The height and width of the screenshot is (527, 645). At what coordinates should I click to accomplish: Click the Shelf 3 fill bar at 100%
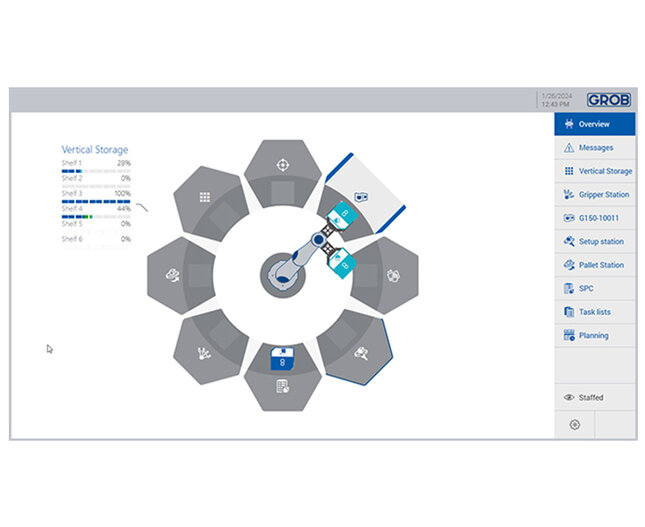coord(96,202)
